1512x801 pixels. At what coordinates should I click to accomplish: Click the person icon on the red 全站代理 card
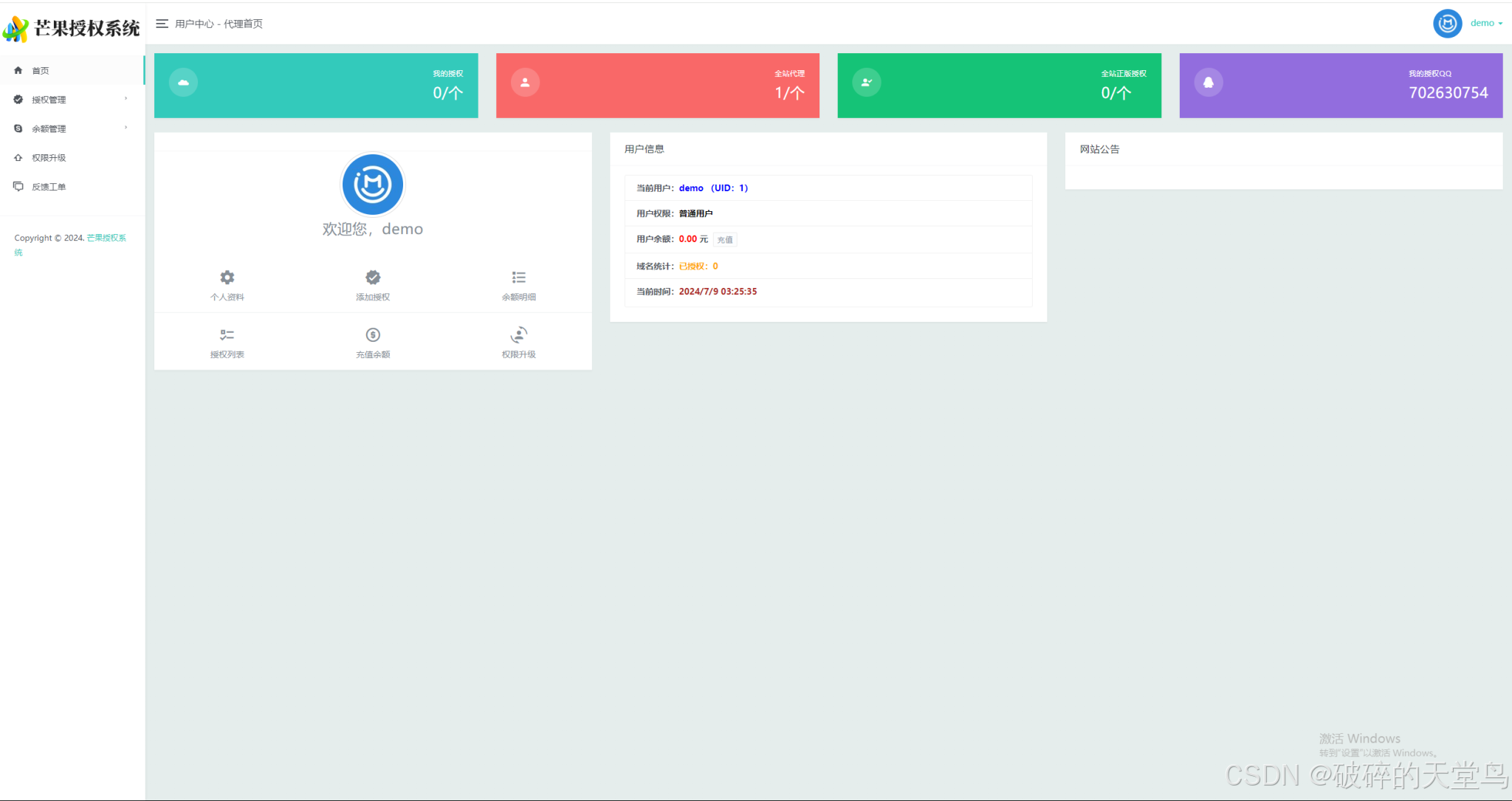[526, 82]
